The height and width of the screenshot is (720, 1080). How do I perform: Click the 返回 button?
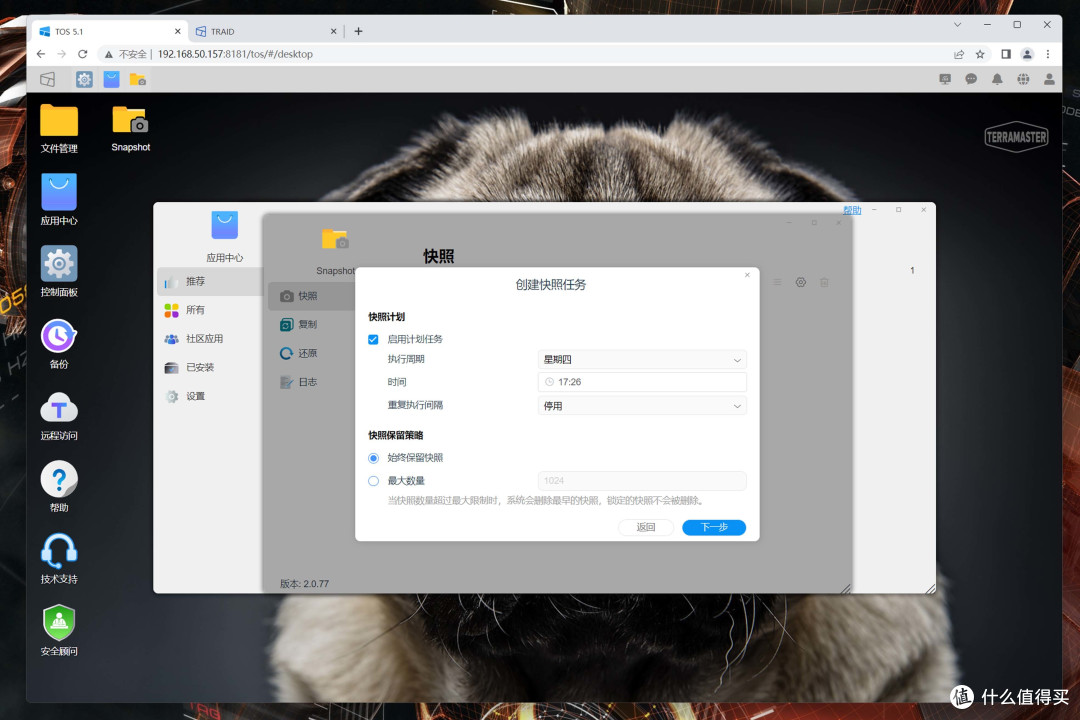pos(645,527)
